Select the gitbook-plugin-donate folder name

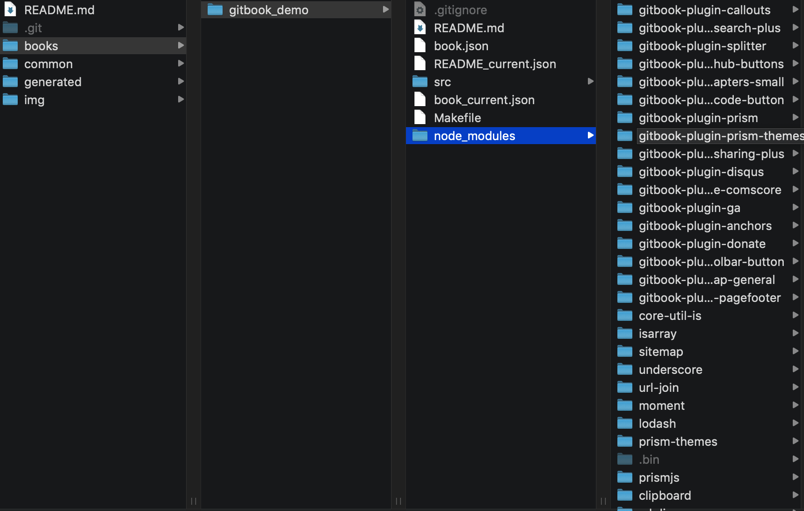[x=701, y=243]
